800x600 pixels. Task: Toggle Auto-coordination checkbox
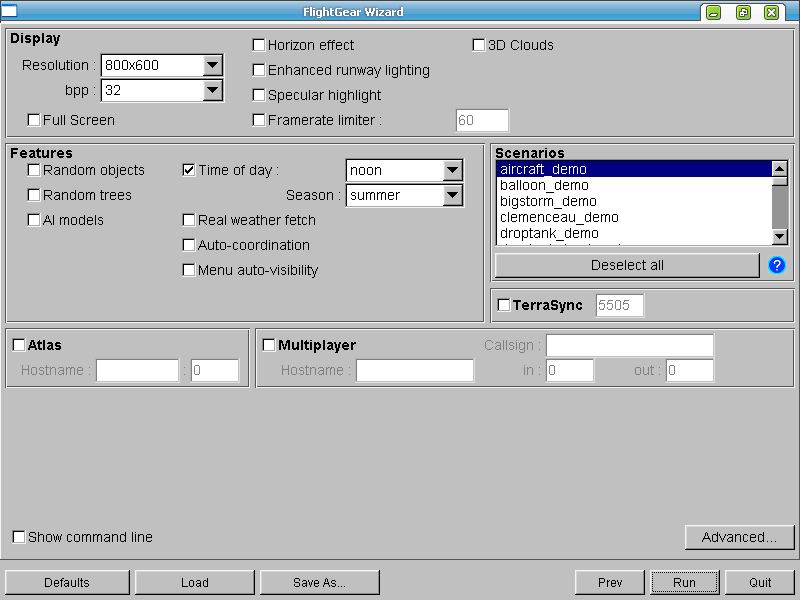click(x=189, y=245)
